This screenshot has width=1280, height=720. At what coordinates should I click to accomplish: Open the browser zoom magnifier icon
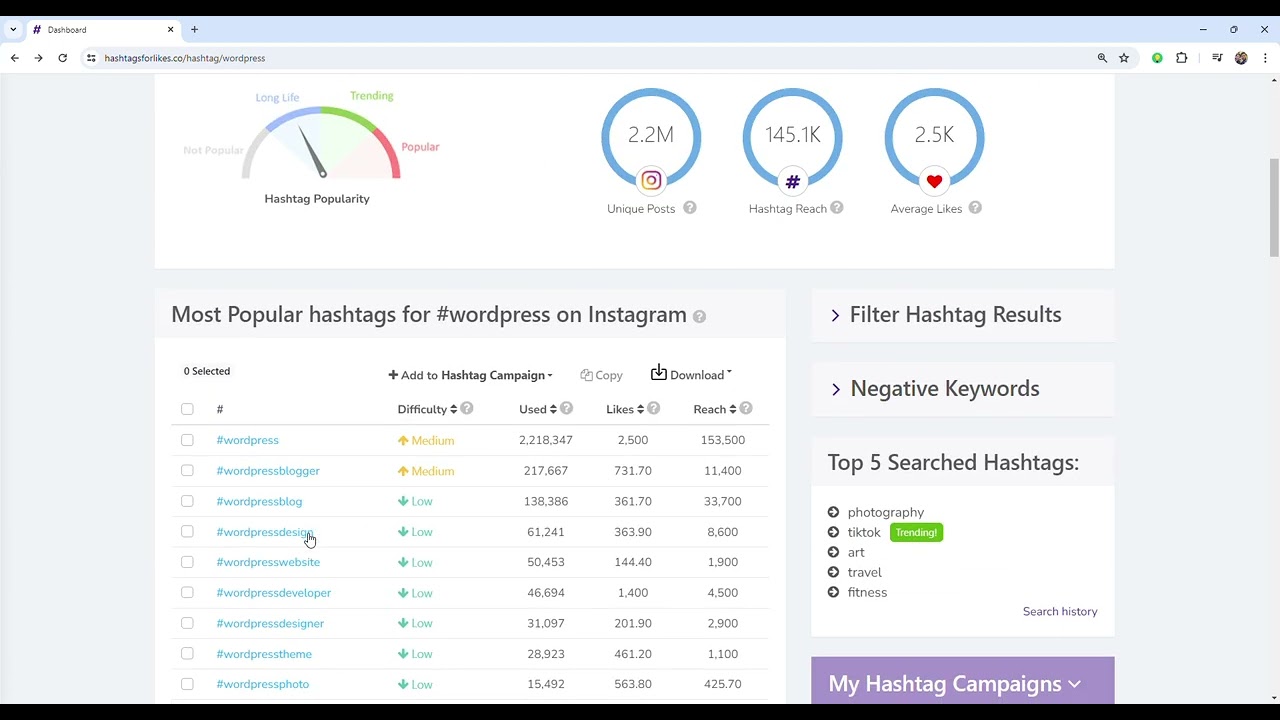1102,58
